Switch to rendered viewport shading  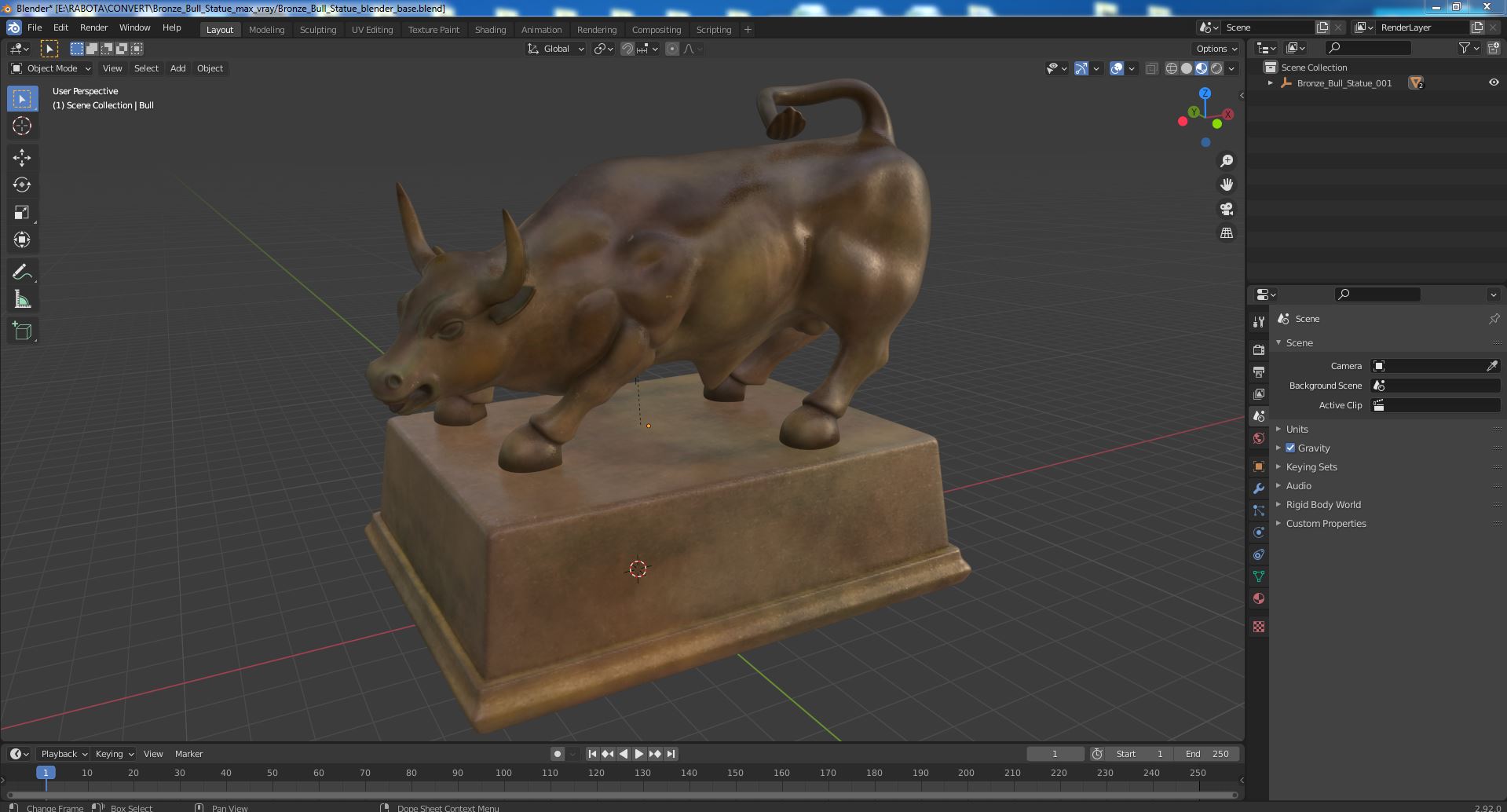(1216, 68)
